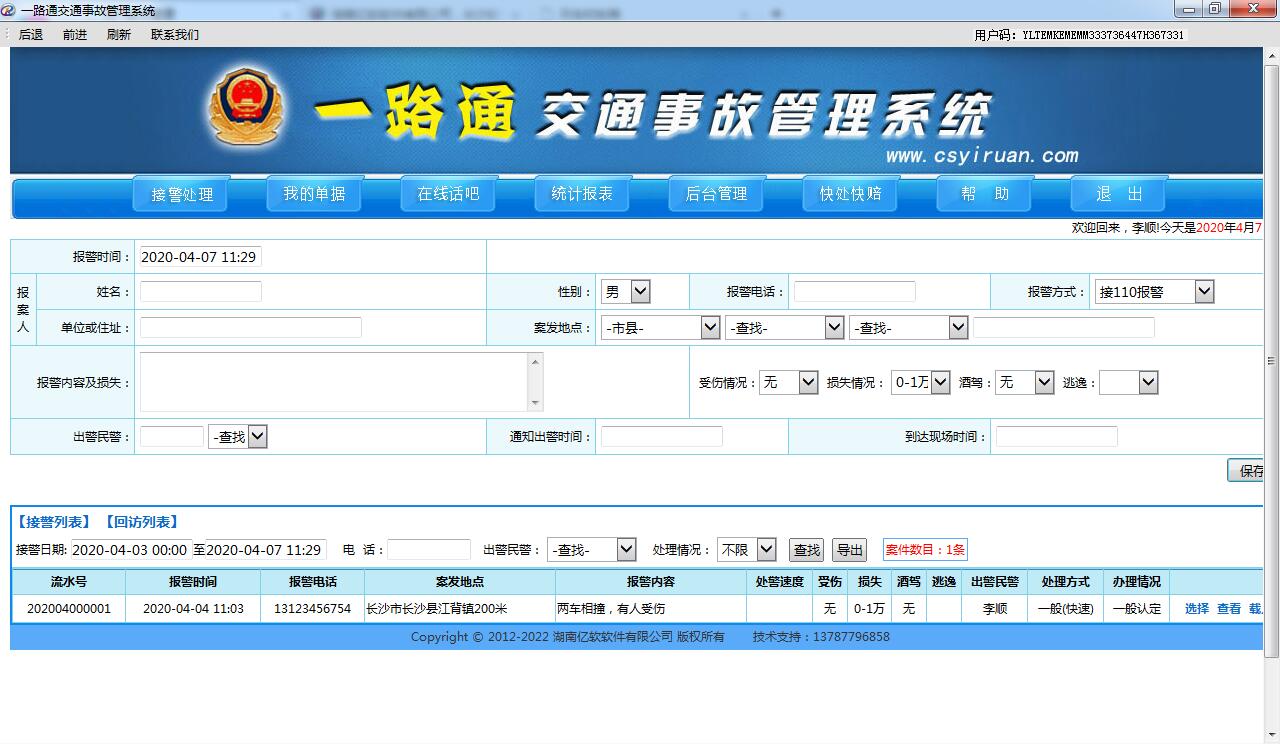Click the 姓名 name input field
This screenshot has width=1280, height=744.
pyautogui.click(x=200, y=291)
